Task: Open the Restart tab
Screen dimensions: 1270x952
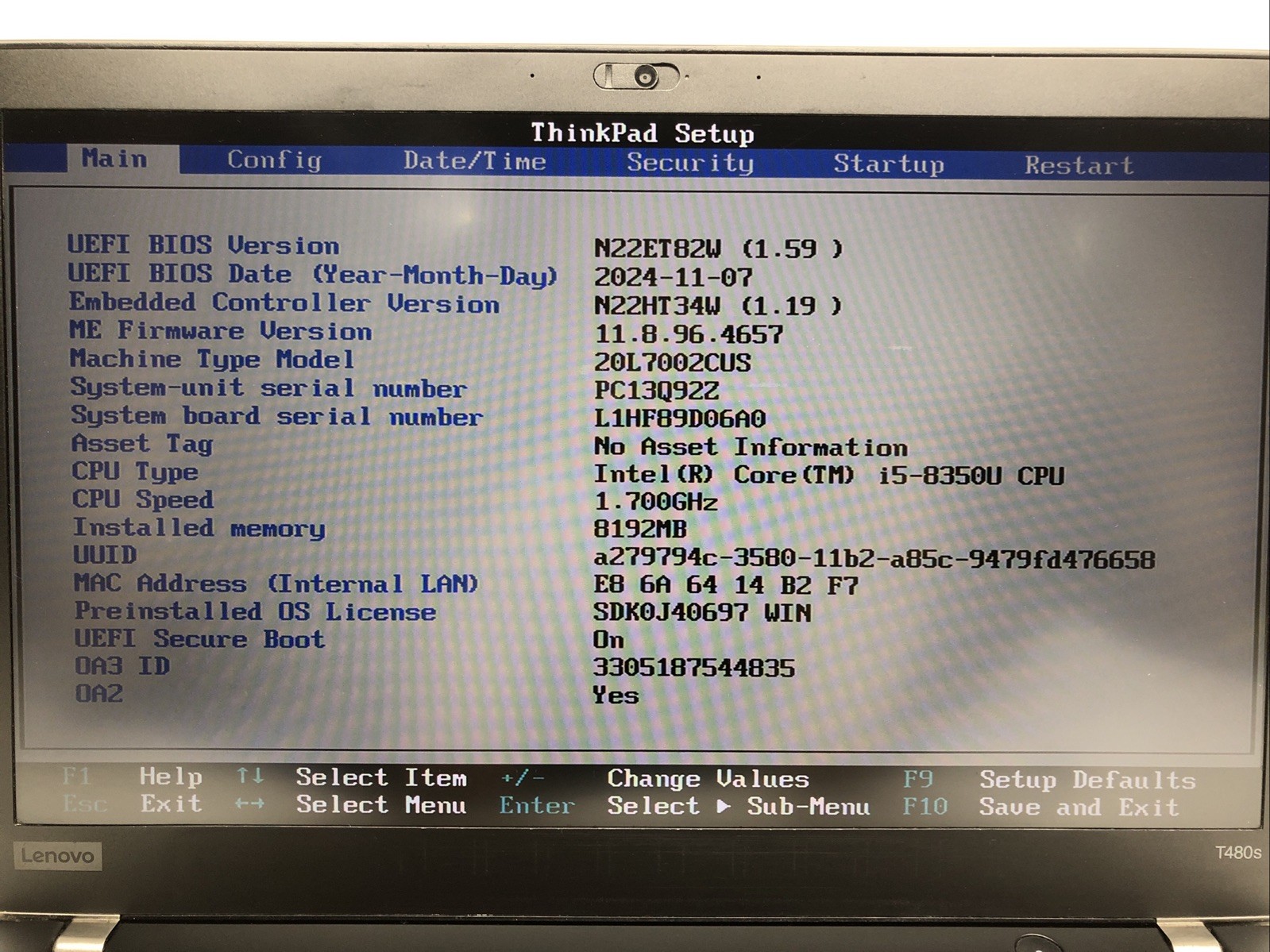Action: (1079, 165)
